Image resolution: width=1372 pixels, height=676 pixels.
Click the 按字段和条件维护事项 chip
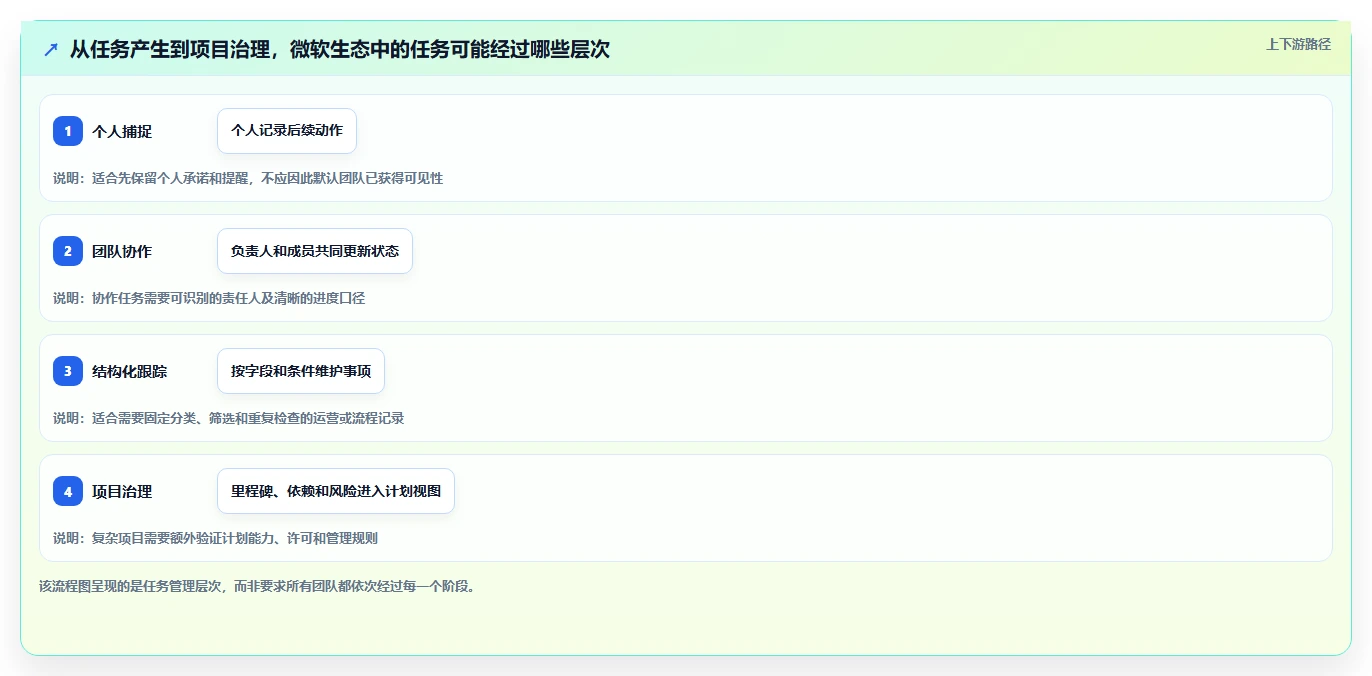click(x=301, y=371)
